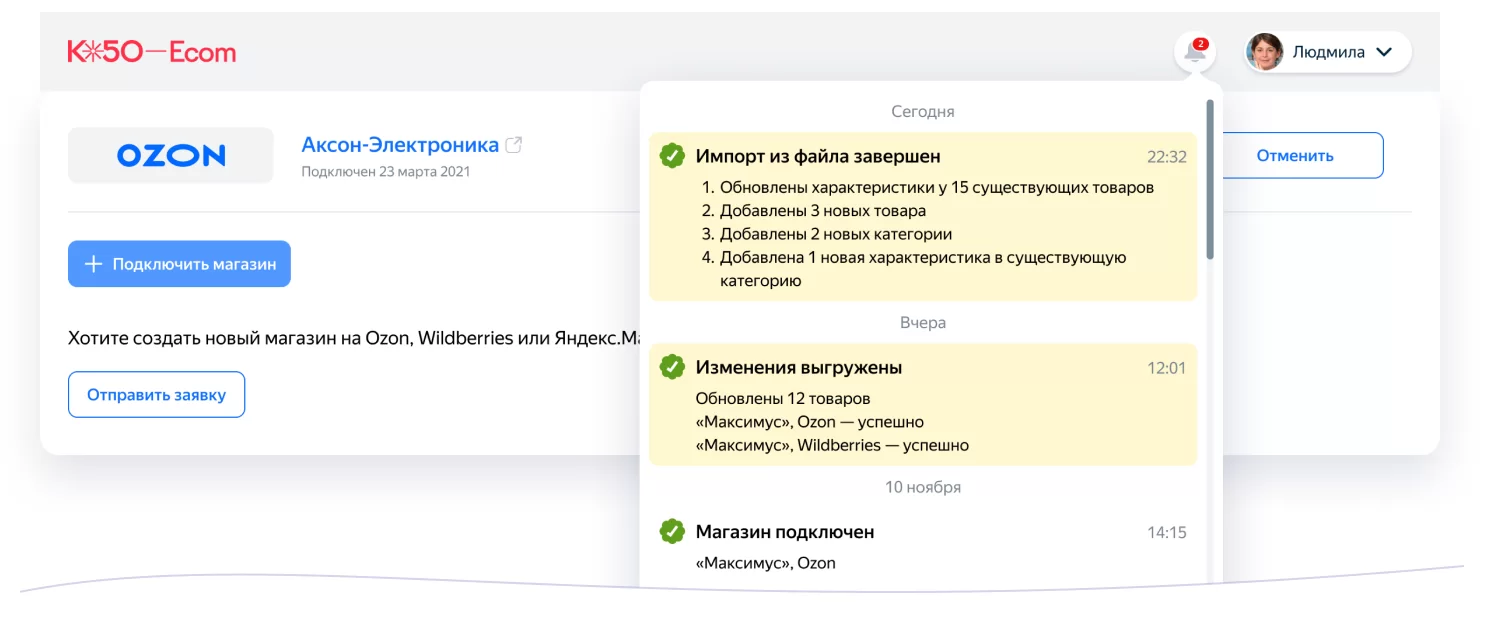This screenshot has width=1508, height=642.
Task: Click «Подключить магазин» button
Action: pos(179,263)
